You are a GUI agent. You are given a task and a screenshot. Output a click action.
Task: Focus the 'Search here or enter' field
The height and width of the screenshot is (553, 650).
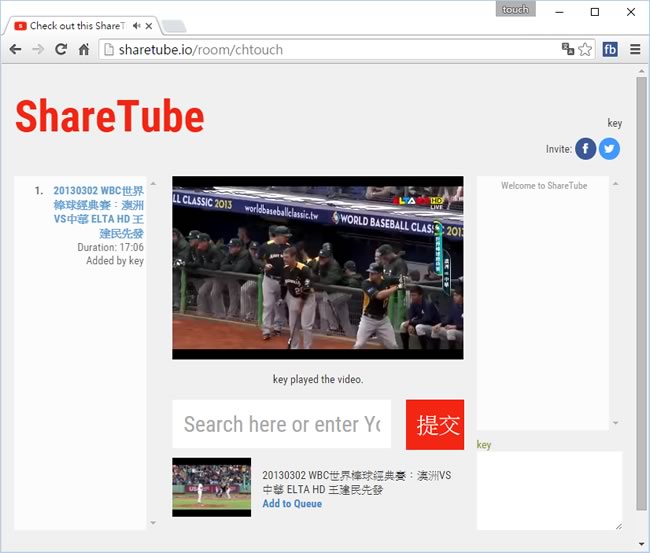(x=281, y=424)
